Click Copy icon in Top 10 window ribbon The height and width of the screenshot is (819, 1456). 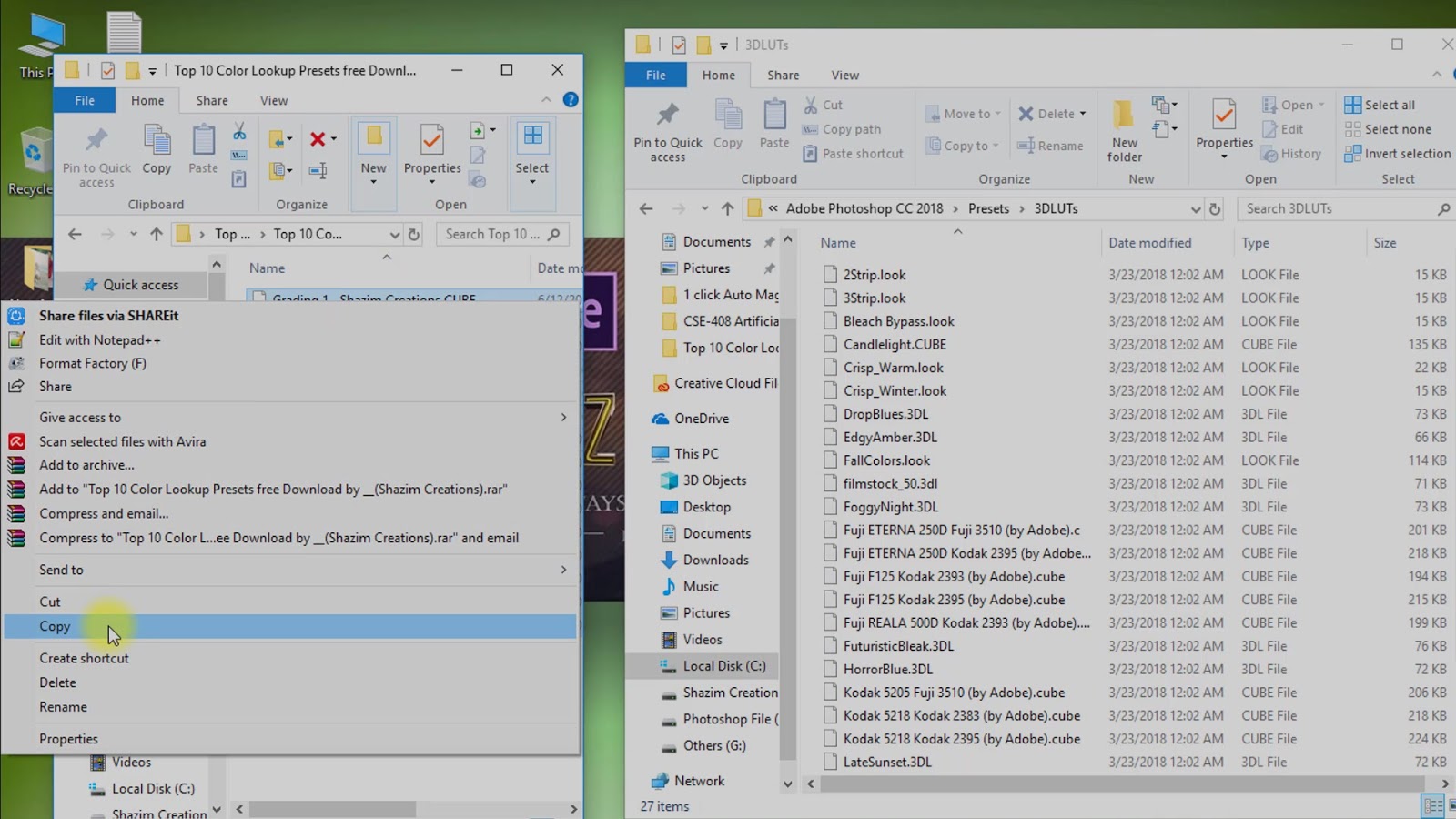(157, 149)
